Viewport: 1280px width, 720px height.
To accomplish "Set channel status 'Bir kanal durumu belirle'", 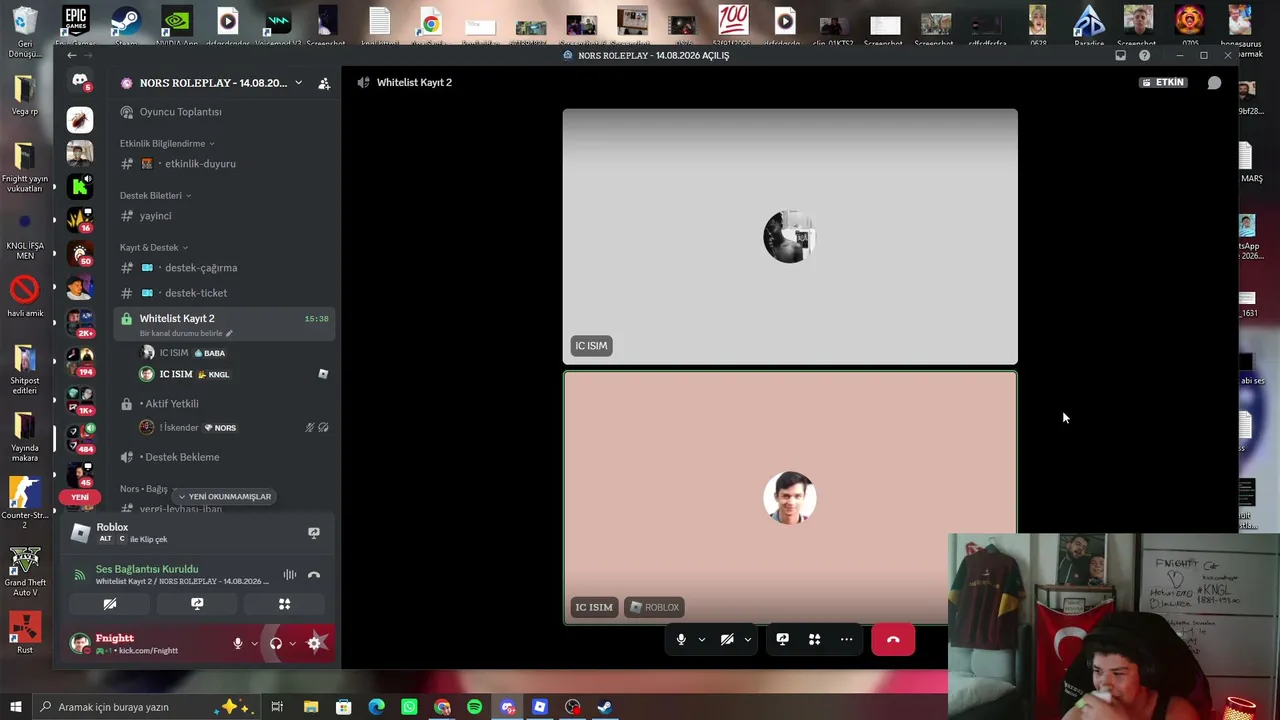I will click(x=186, y=333).
